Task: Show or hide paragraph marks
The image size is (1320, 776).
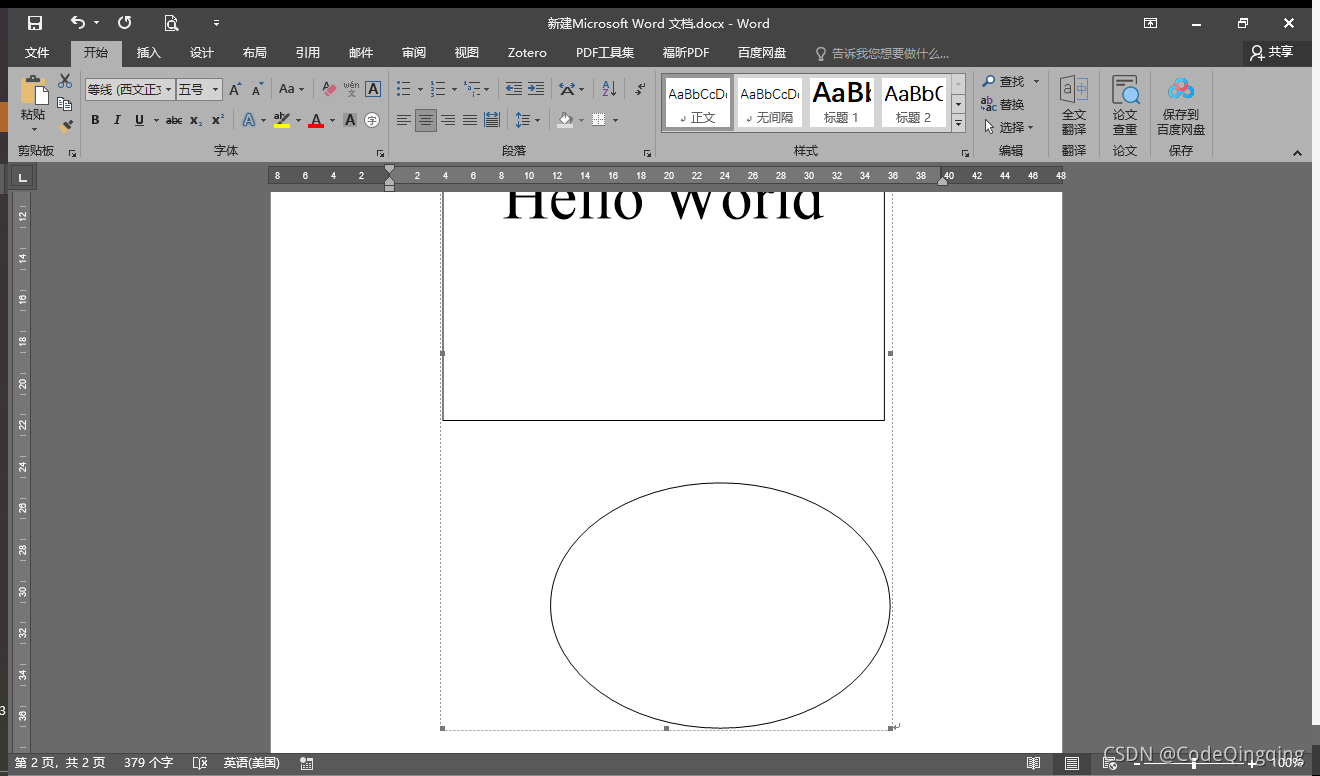Action: pos(641,89)
